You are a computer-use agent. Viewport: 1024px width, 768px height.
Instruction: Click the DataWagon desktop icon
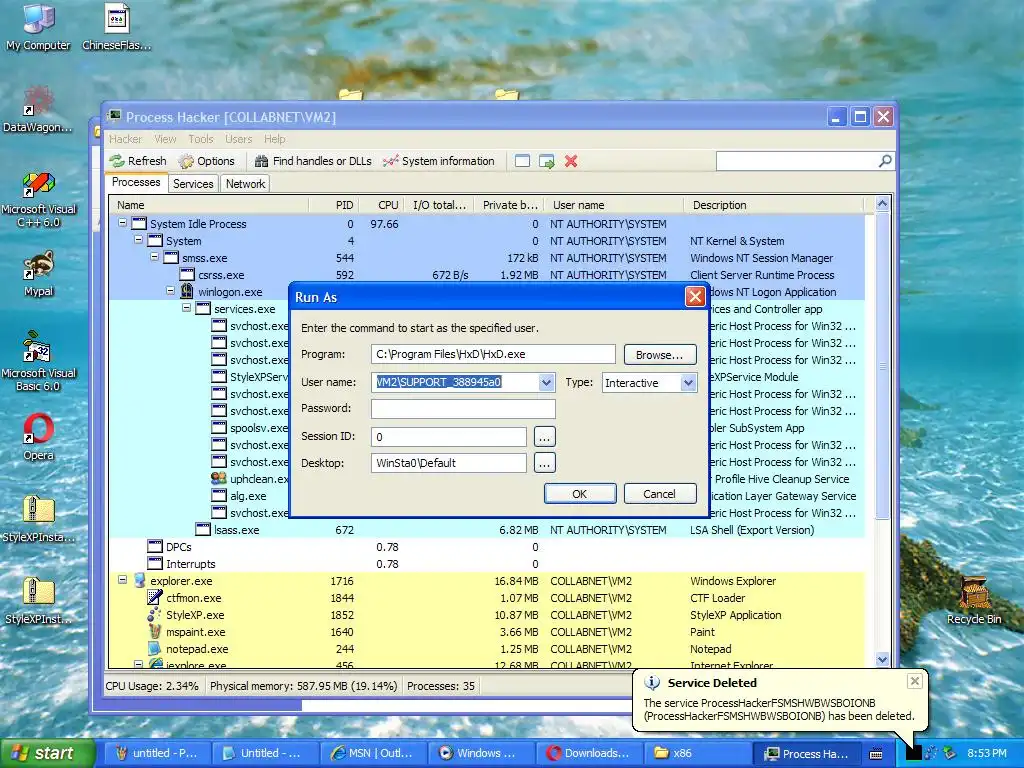pyautogui.click(x=38, y=109)
